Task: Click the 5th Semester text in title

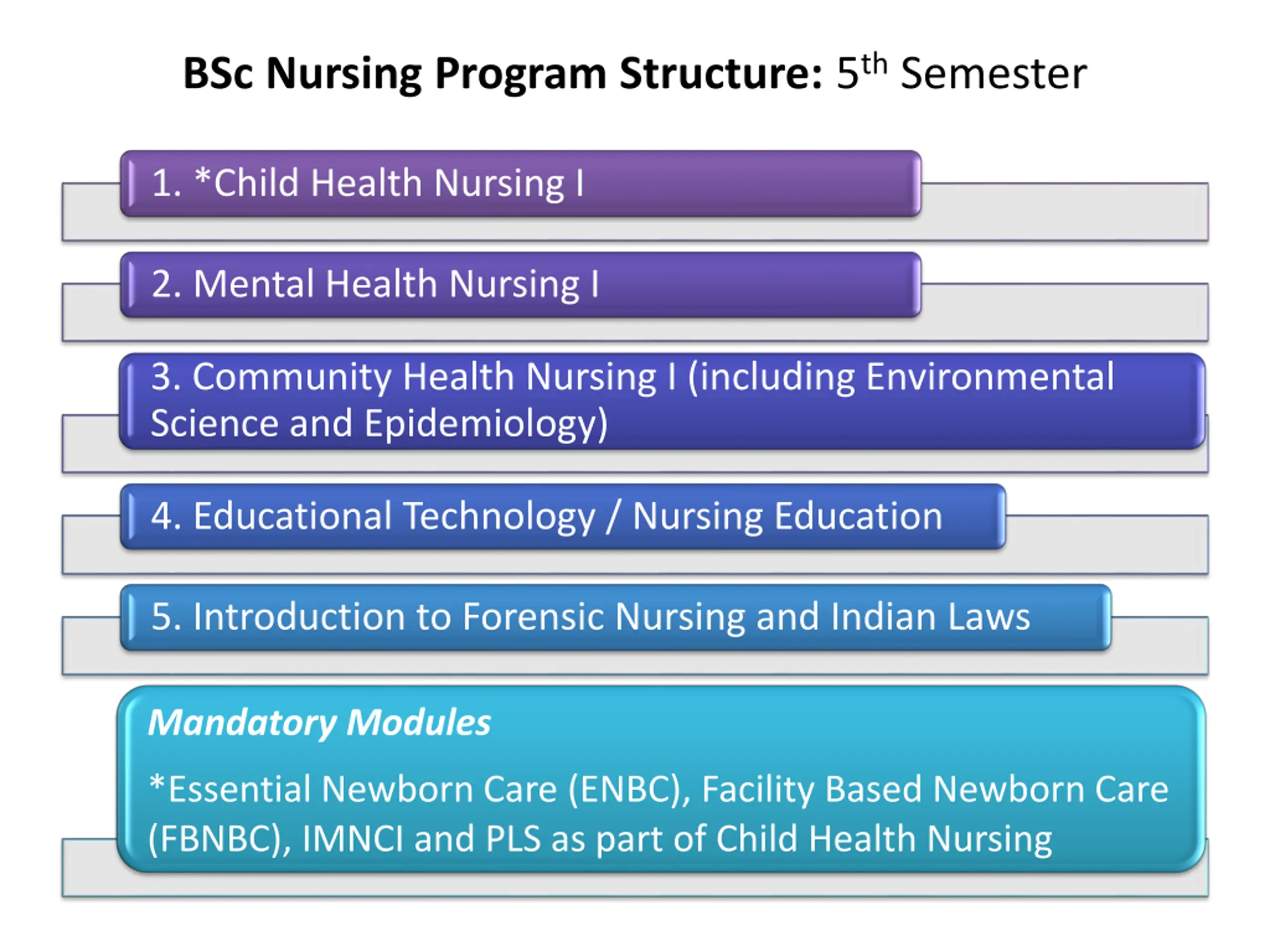Action: point(962,72)
